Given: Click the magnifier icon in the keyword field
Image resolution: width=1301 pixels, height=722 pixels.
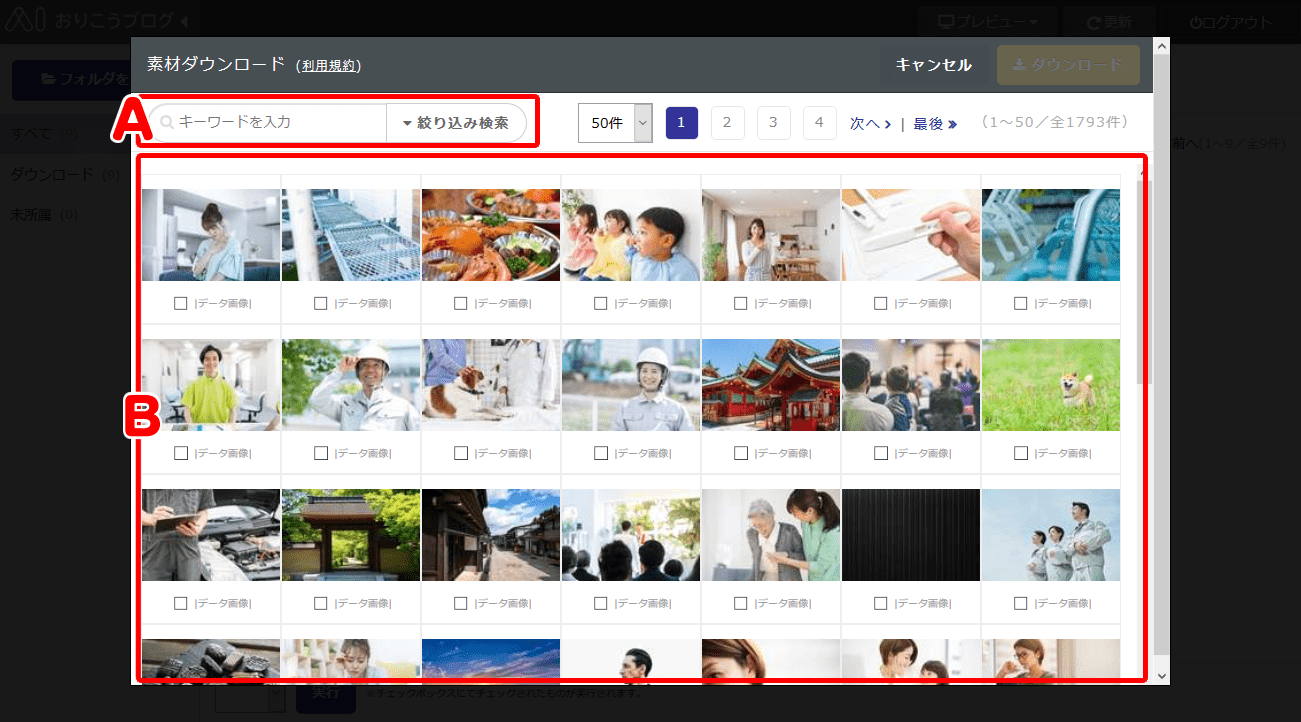Looking at the screenshot, I should pyautogui.click(x=167, y=122).
